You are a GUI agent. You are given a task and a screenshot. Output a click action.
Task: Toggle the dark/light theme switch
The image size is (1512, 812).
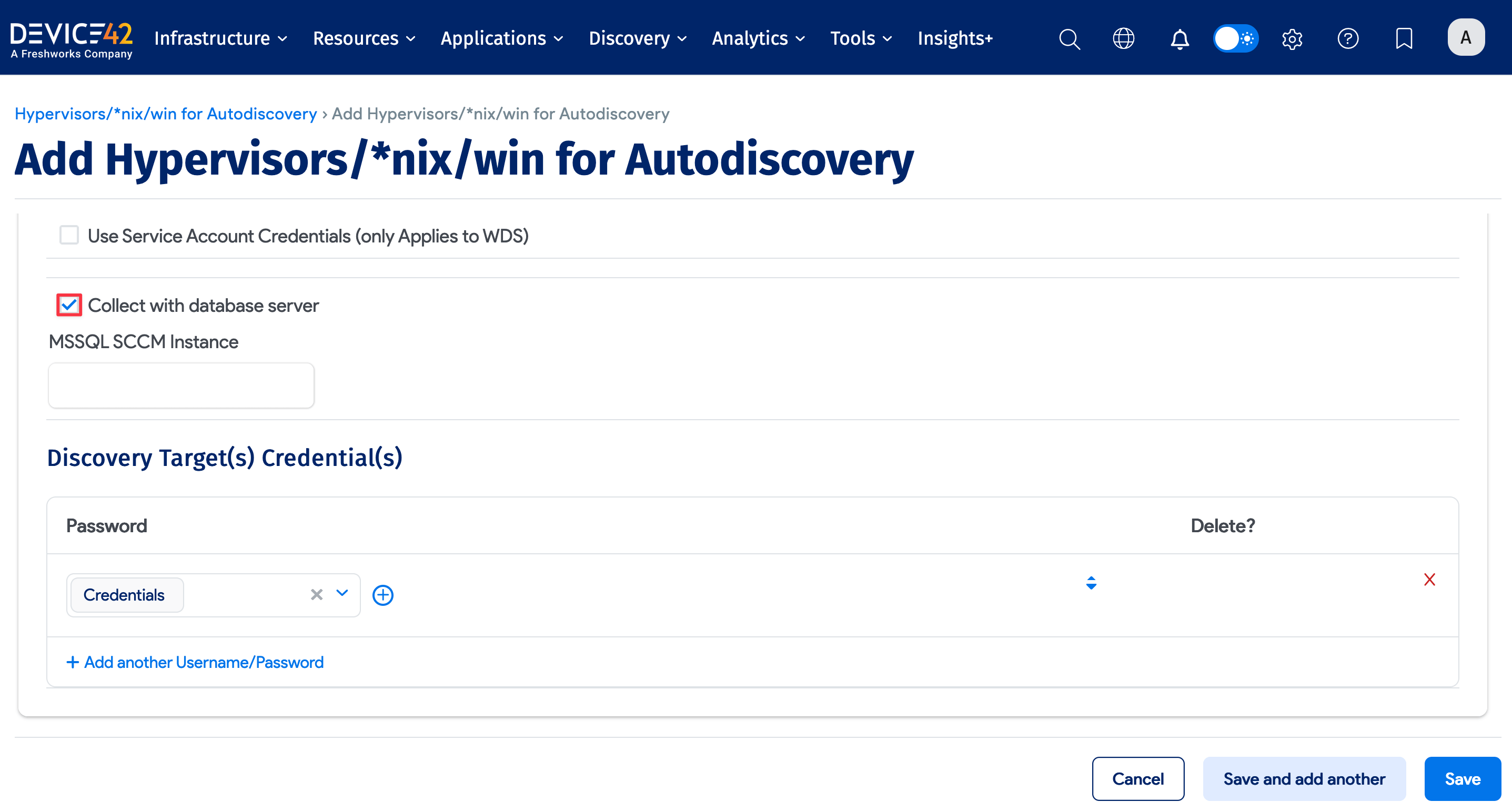pyautogui.click(x=1236, y=39)
